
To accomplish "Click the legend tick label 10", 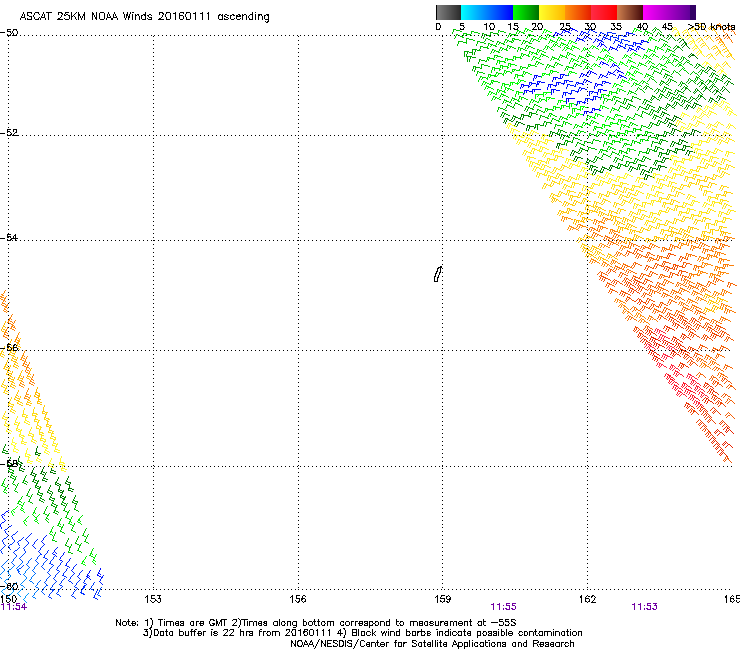I will (x=489, y=27).
